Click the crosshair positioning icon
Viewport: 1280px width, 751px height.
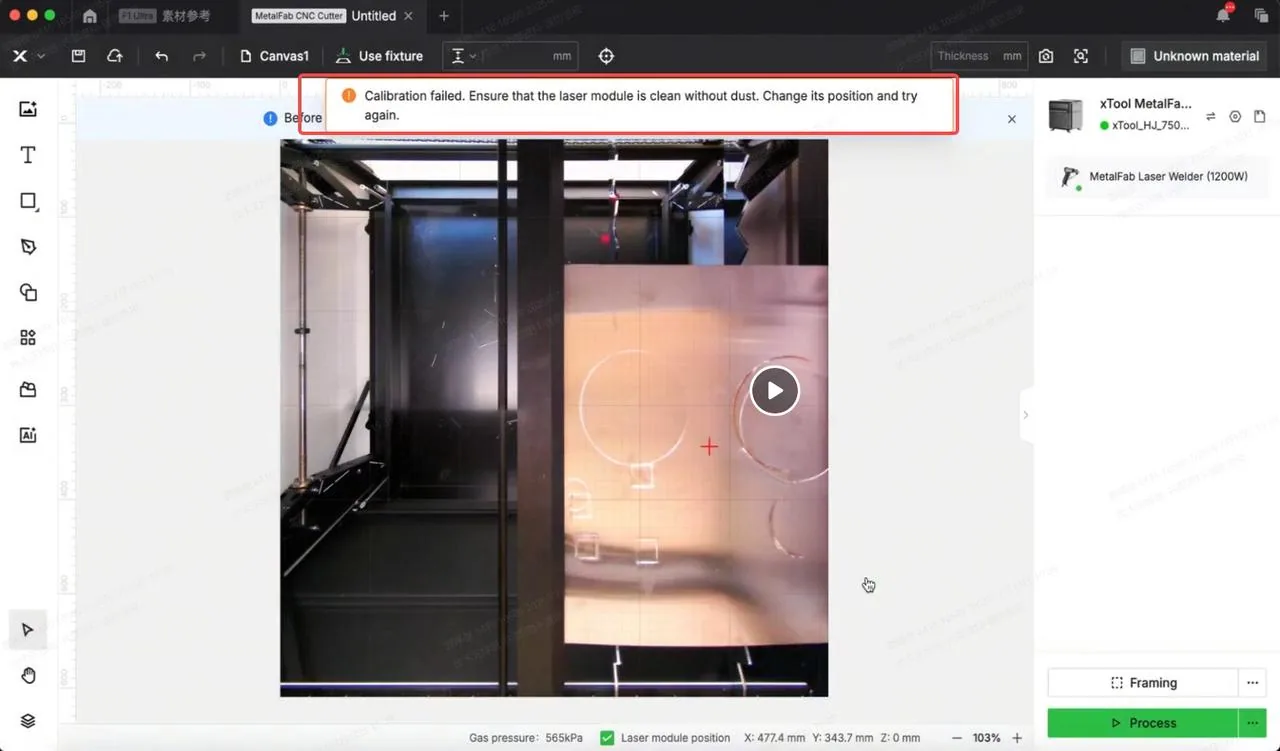click(x=606, y=56)
